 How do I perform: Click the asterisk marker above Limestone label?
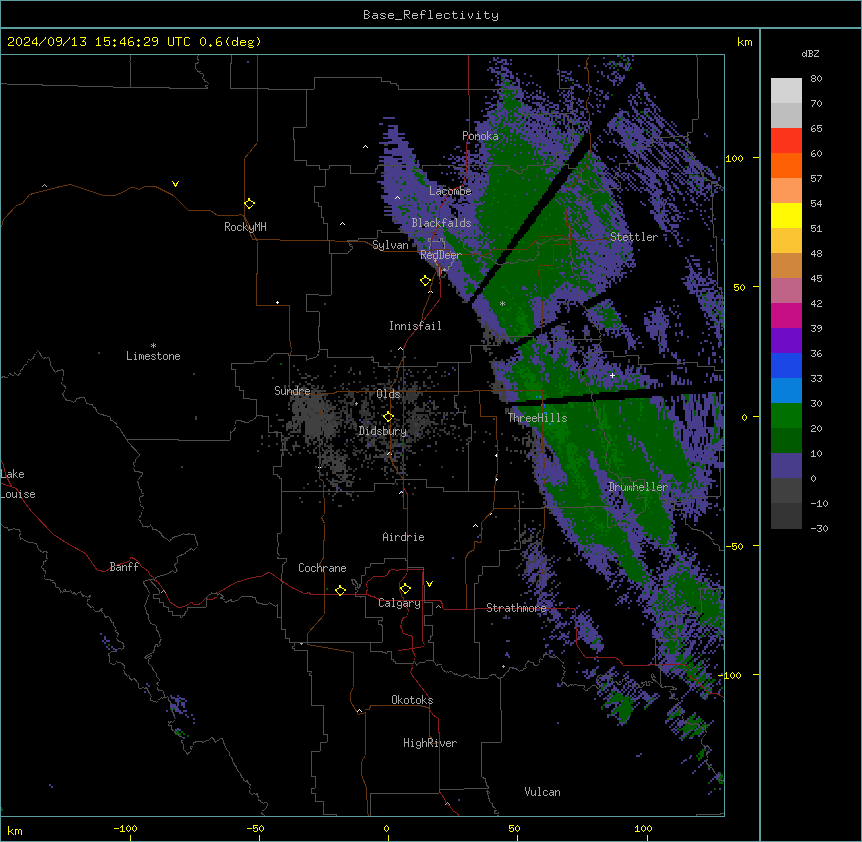click(x=153, y=346)
